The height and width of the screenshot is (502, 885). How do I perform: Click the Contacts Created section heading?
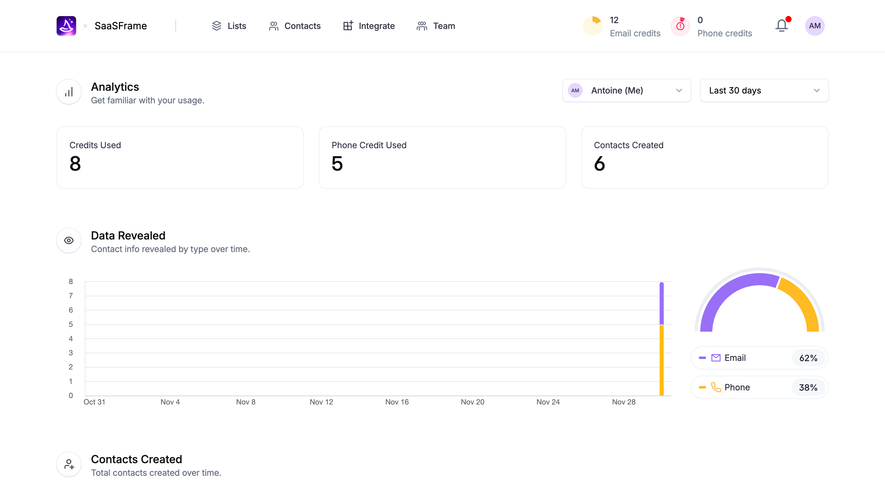pyautogui.click(x=137, y=459)
